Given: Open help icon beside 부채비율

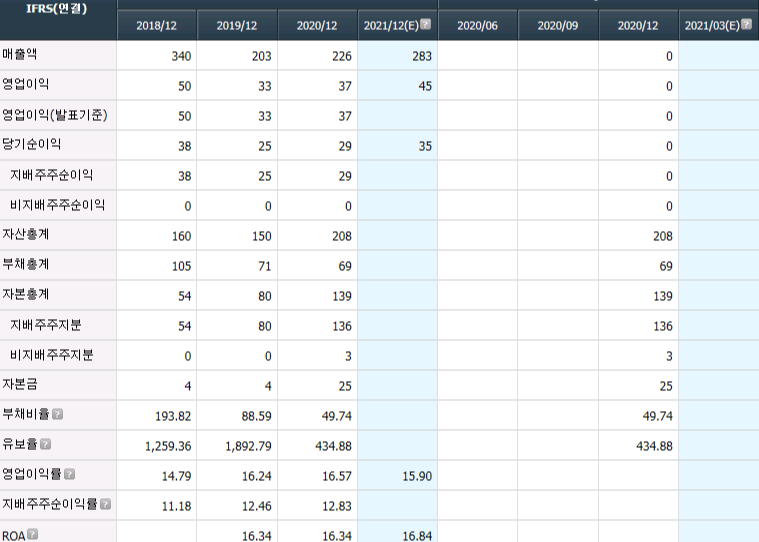Looking at the screenshot, I should coord(57,414).
